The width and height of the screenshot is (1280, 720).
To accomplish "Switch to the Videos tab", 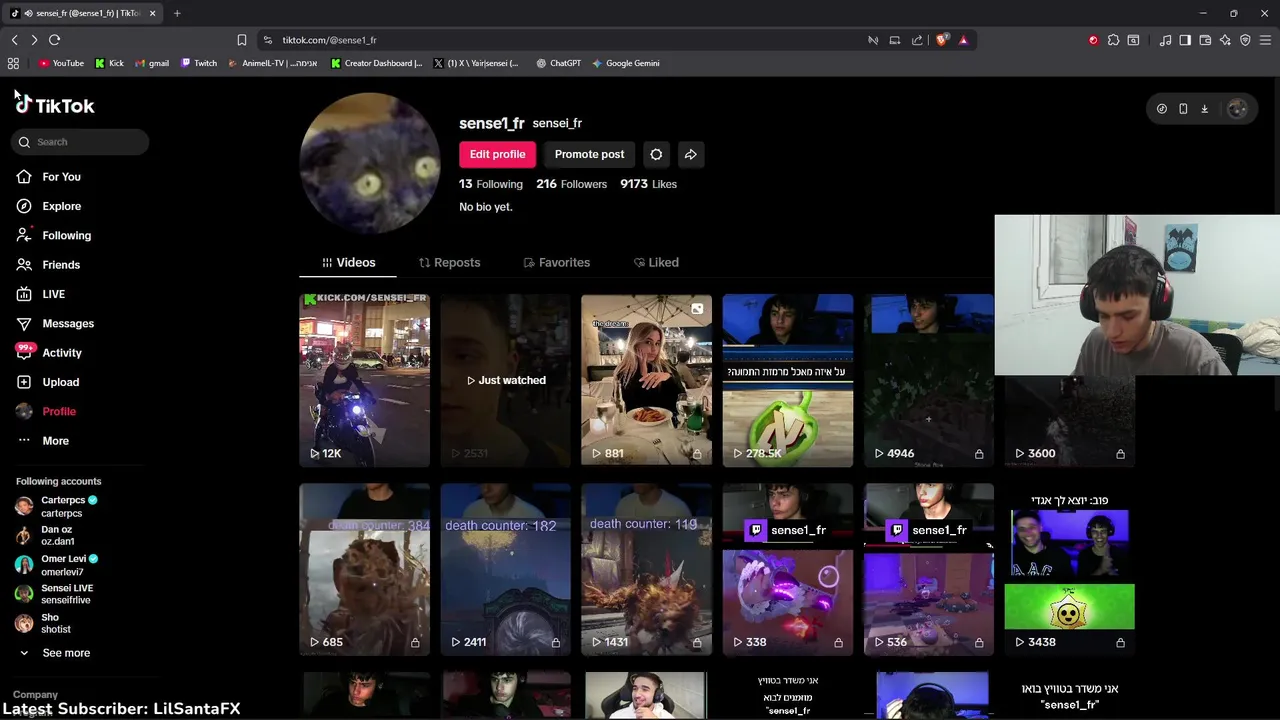I will [x=348, y=262].
